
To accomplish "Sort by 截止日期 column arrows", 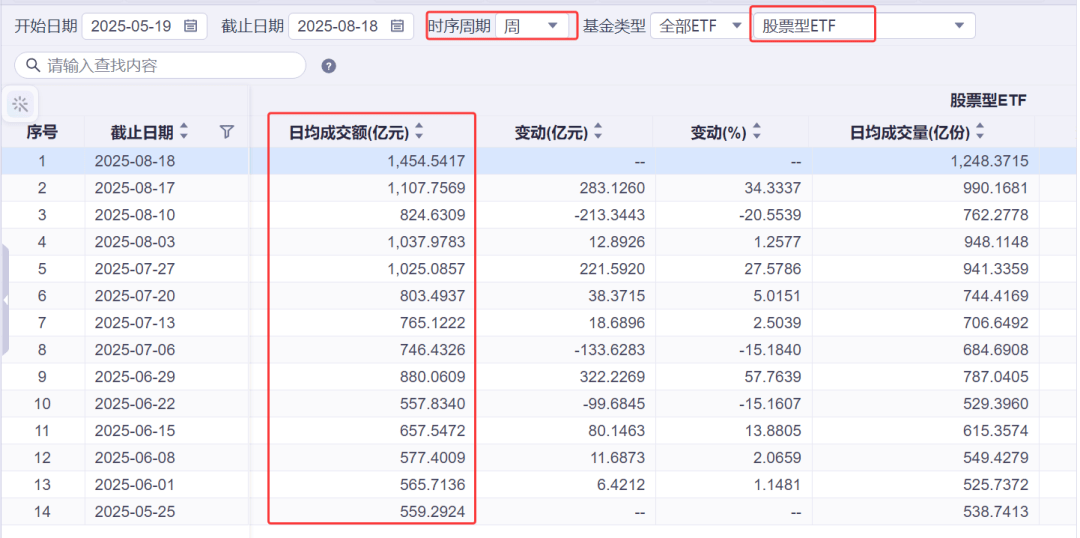I will [x=184, y=132].
